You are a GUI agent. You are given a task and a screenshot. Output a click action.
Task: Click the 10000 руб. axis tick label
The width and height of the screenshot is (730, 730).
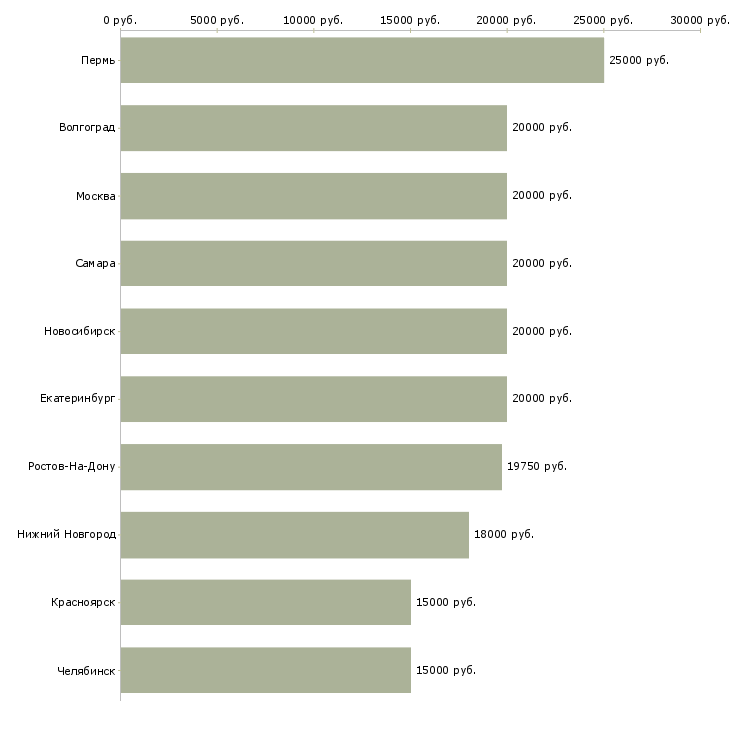pyautogui.click(x=313, y=20)
